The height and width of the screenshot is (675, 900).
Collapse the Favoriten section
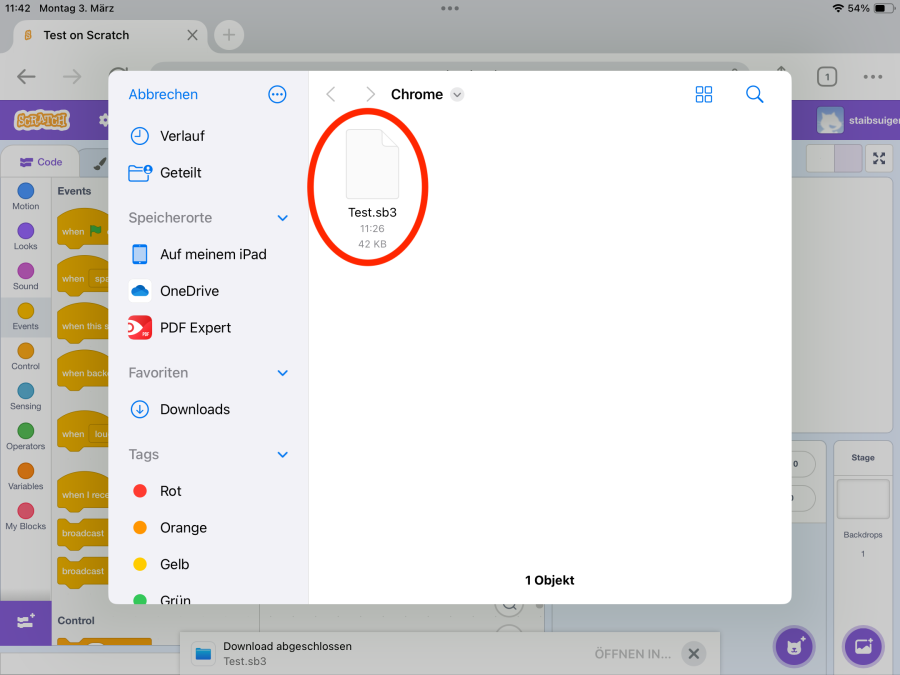[283, 373]
